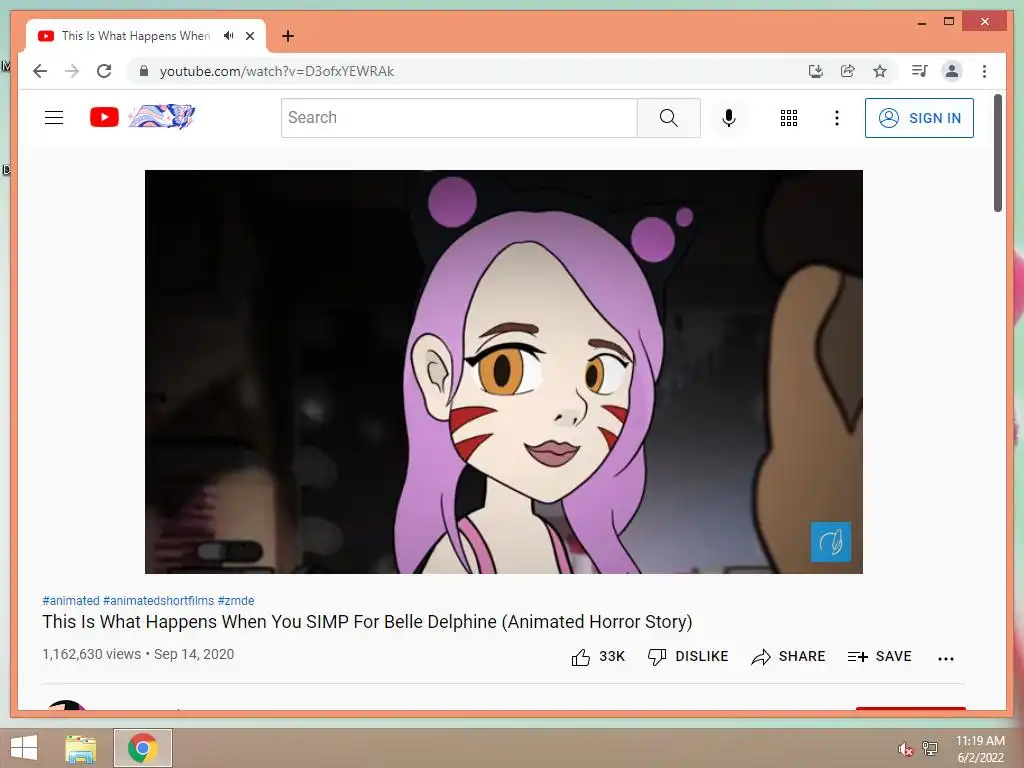
Task: Open the #animatedshortfilms hashtag link
Action: point(159,601)
